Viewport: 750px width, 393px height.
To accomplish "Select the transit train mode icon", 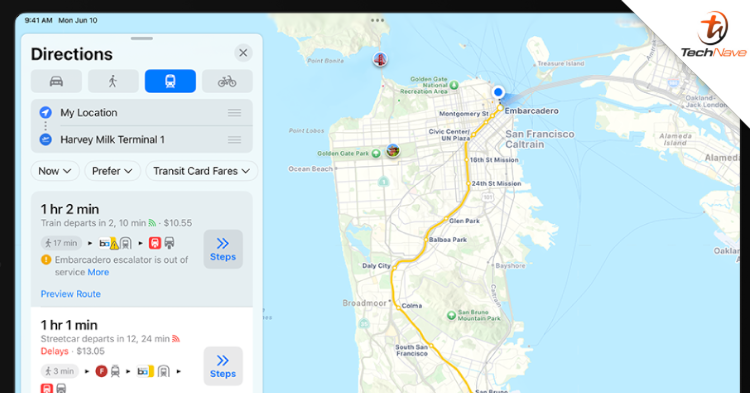I will pos(170,81).
